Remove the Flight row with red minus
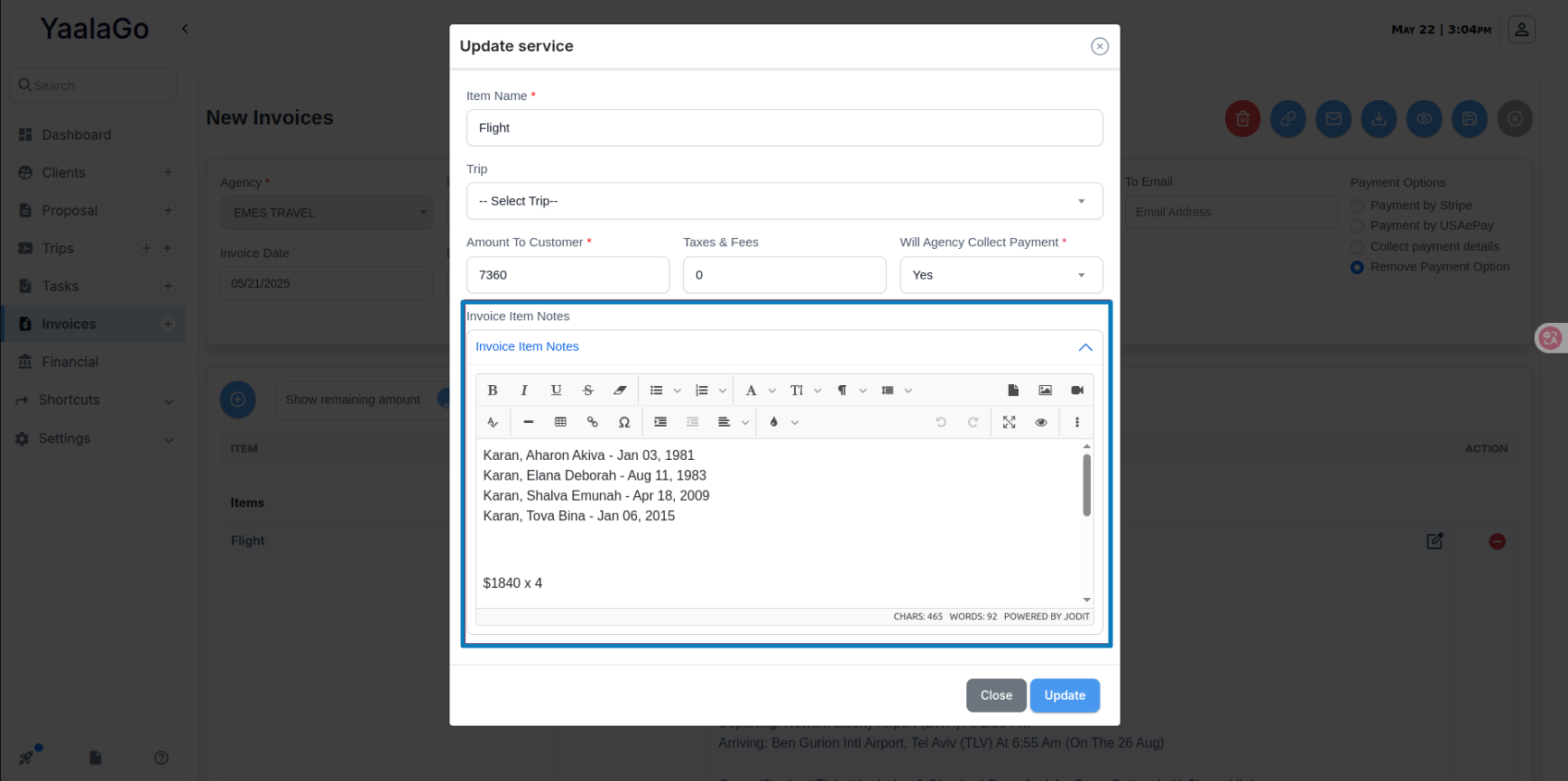Image resolution: width=1568 pixels, height=781 pixels. [x=1497, y=541]
